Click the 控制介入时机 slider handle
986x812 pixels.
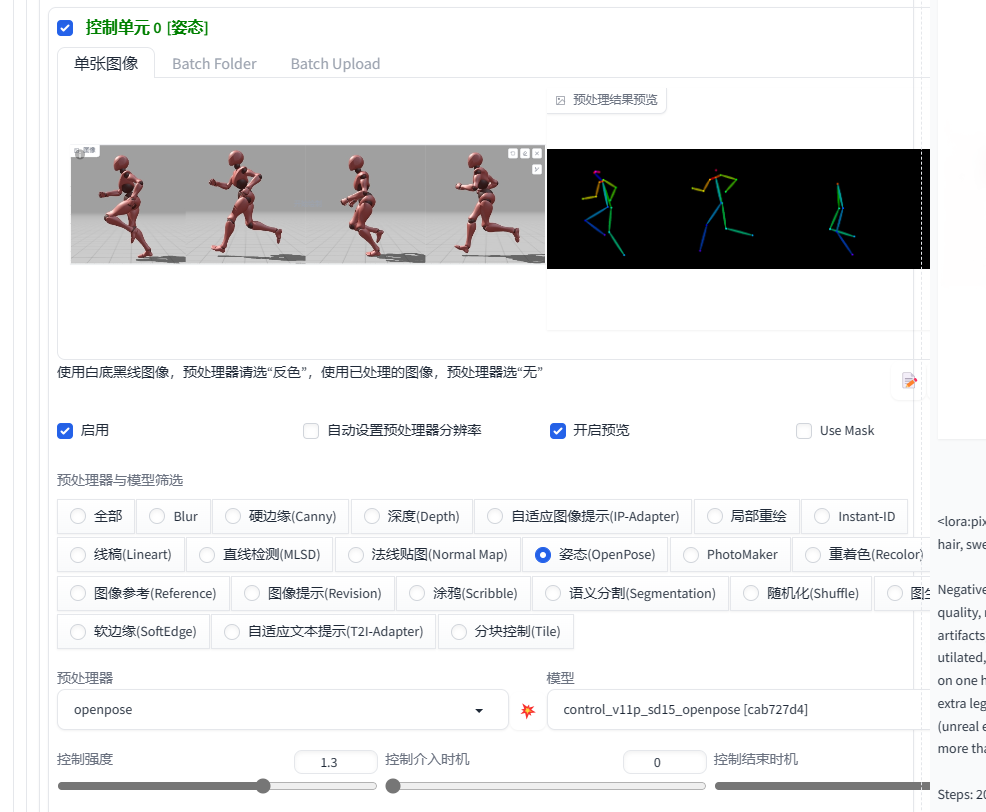[x=393, y=786]
